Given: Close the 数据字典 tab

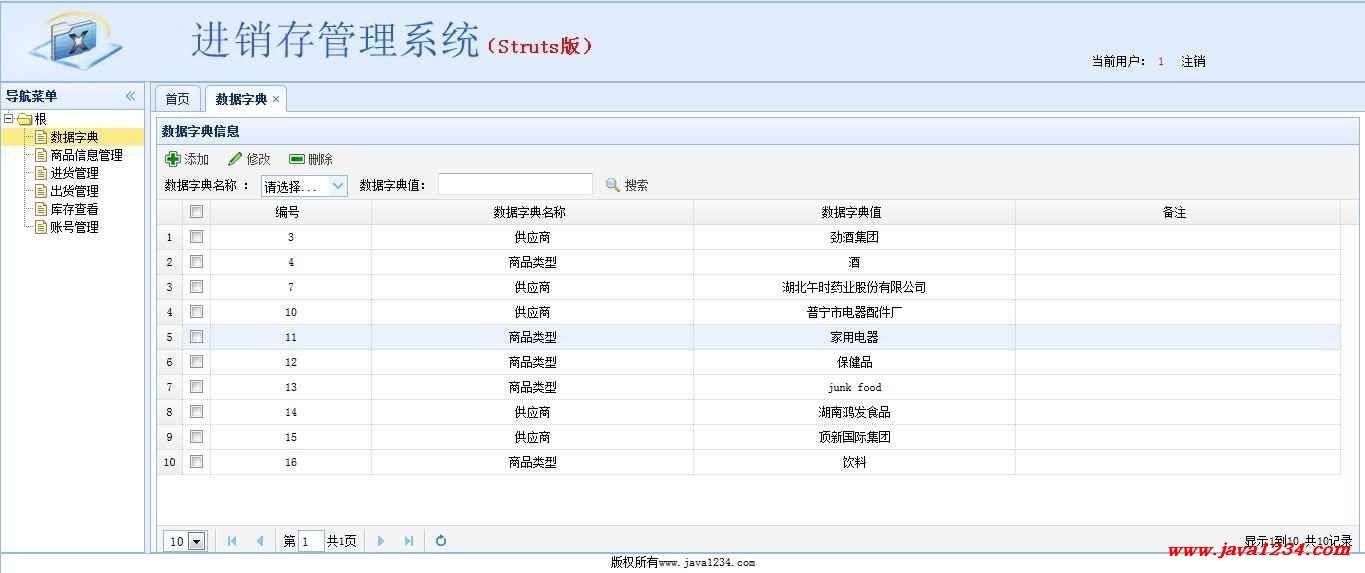Looking at the screenshot, I should coord(276,99).
